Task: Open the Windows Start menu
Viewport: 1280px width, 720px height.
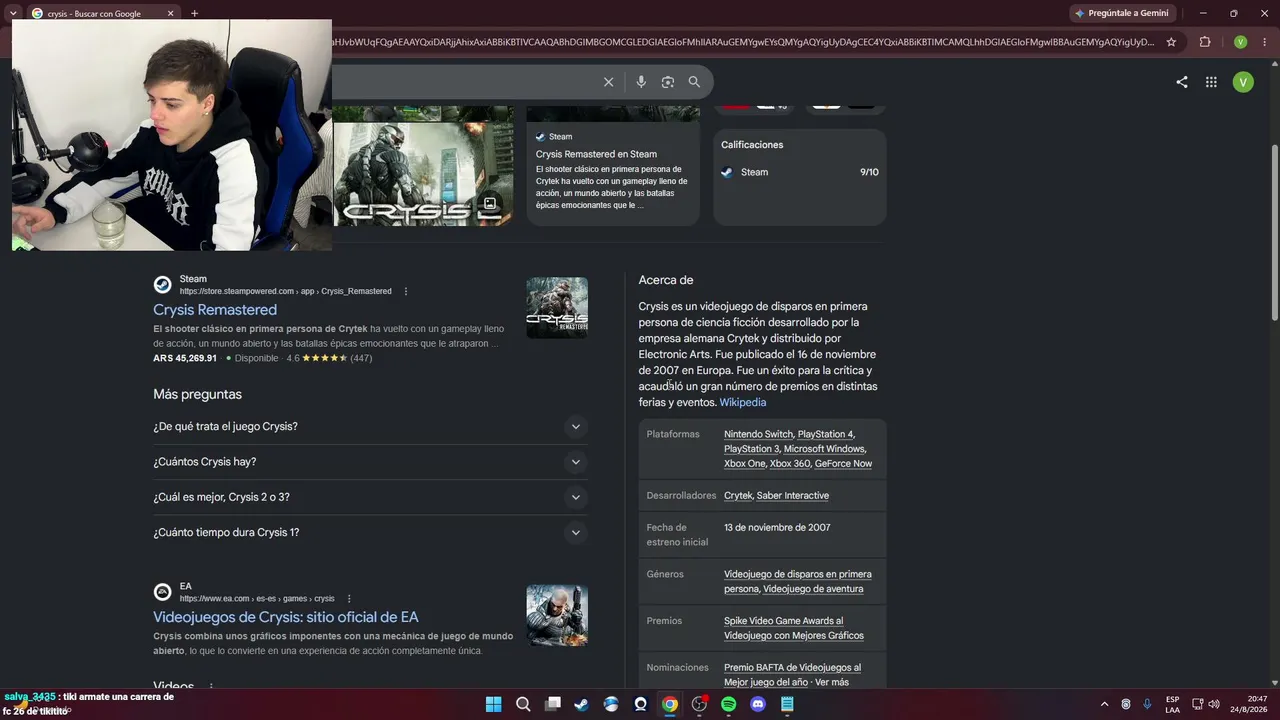Action: point(493,704)
